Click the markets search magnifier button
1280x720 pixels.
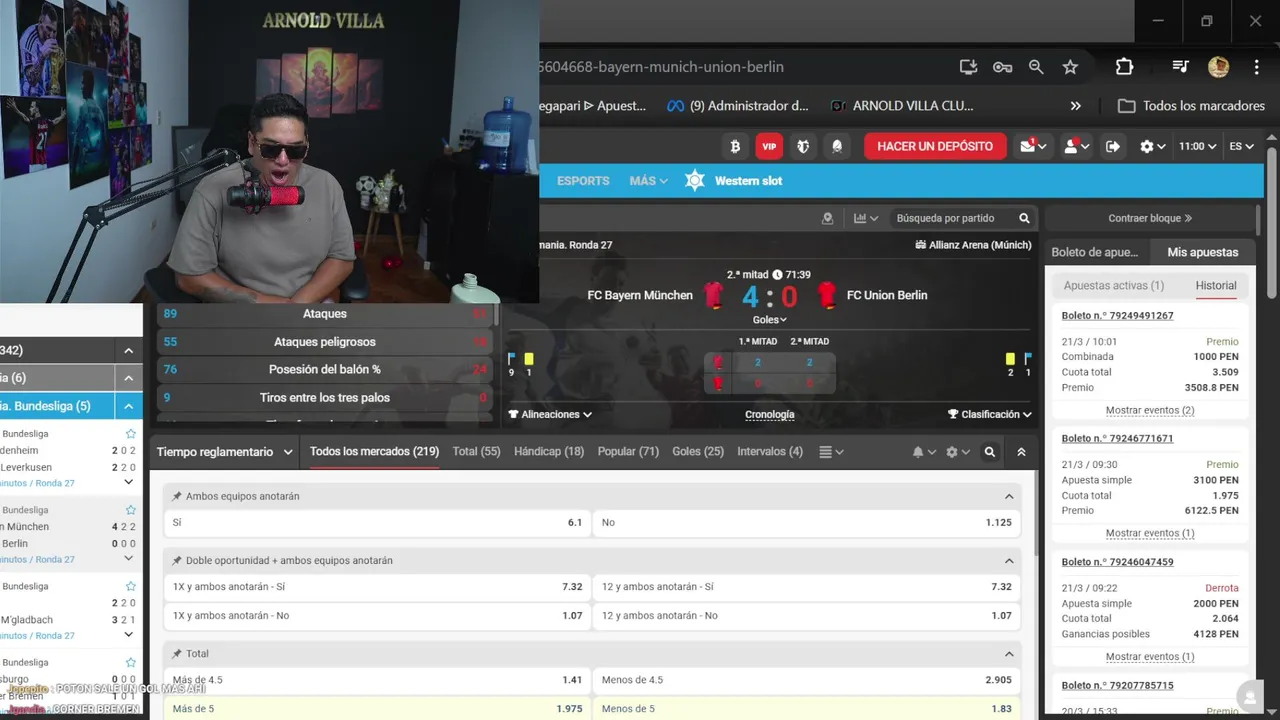pyautogui.click(x=990, y=452)
